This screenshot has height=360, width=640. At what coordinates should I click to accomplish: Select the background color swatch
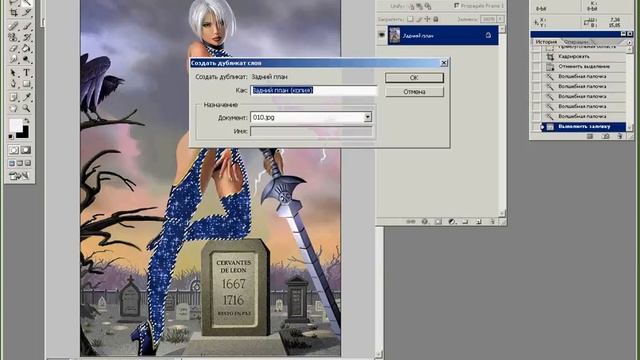click(x=23, y=132)
